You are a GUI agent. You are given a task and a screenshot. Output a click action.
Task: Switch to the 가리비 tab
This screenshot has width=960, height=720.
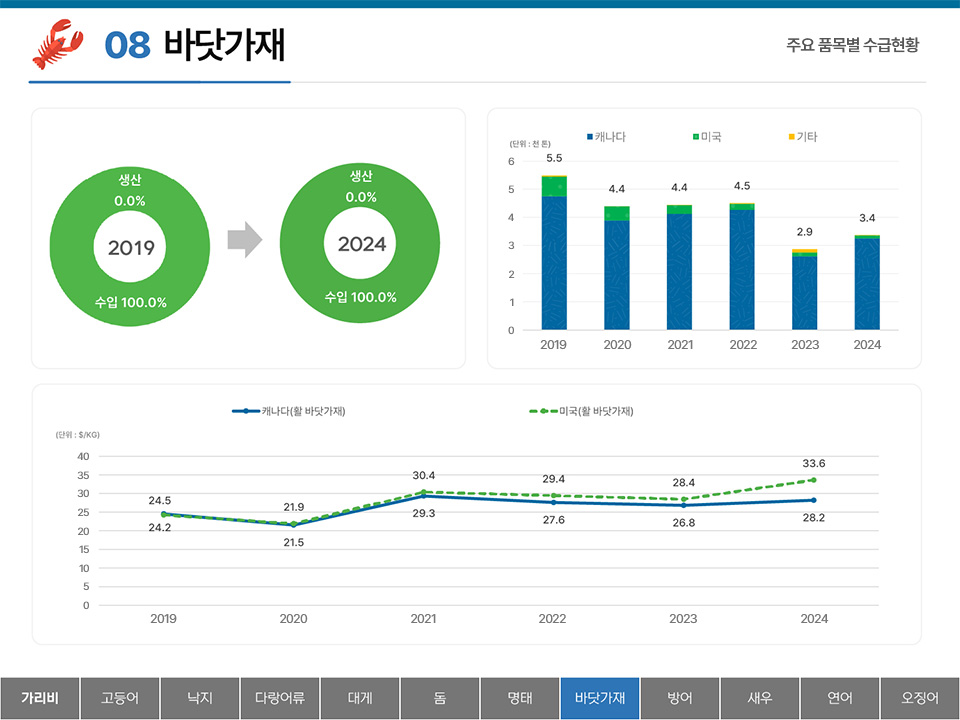(39, 698)
